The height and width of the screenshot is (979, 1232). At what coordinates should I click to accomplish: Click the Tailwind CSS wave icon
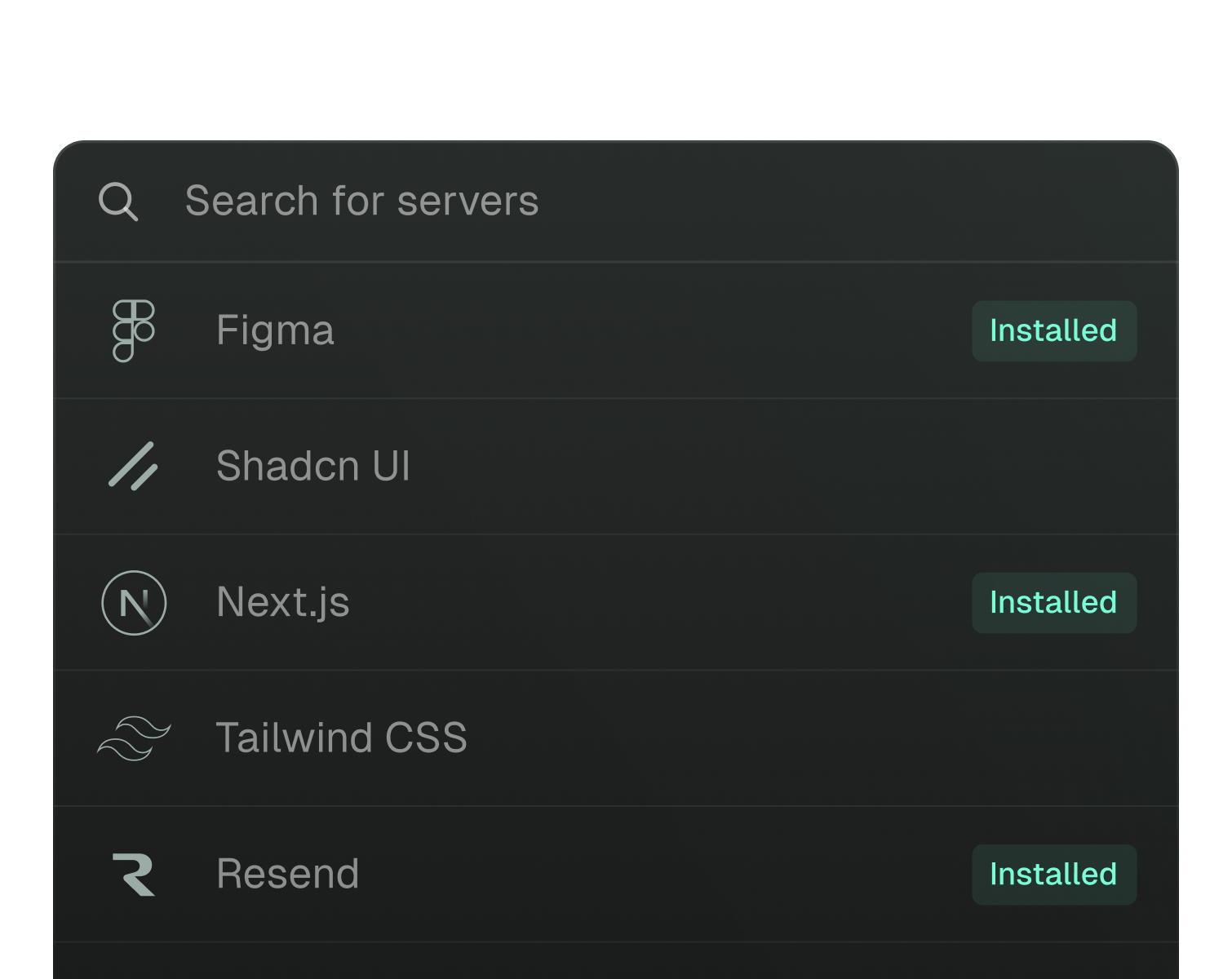pyautogui.click(x=134, y=738)
